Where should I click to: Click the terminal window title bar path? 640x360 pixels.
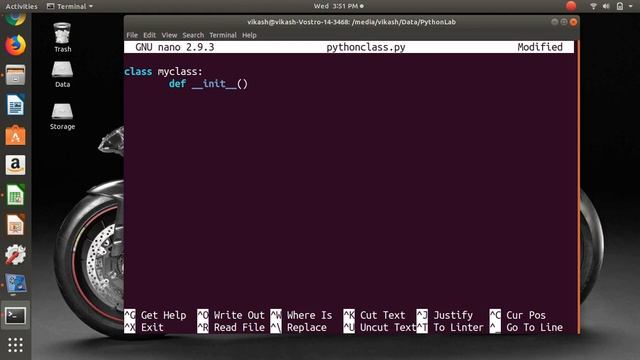click(351, 22)
